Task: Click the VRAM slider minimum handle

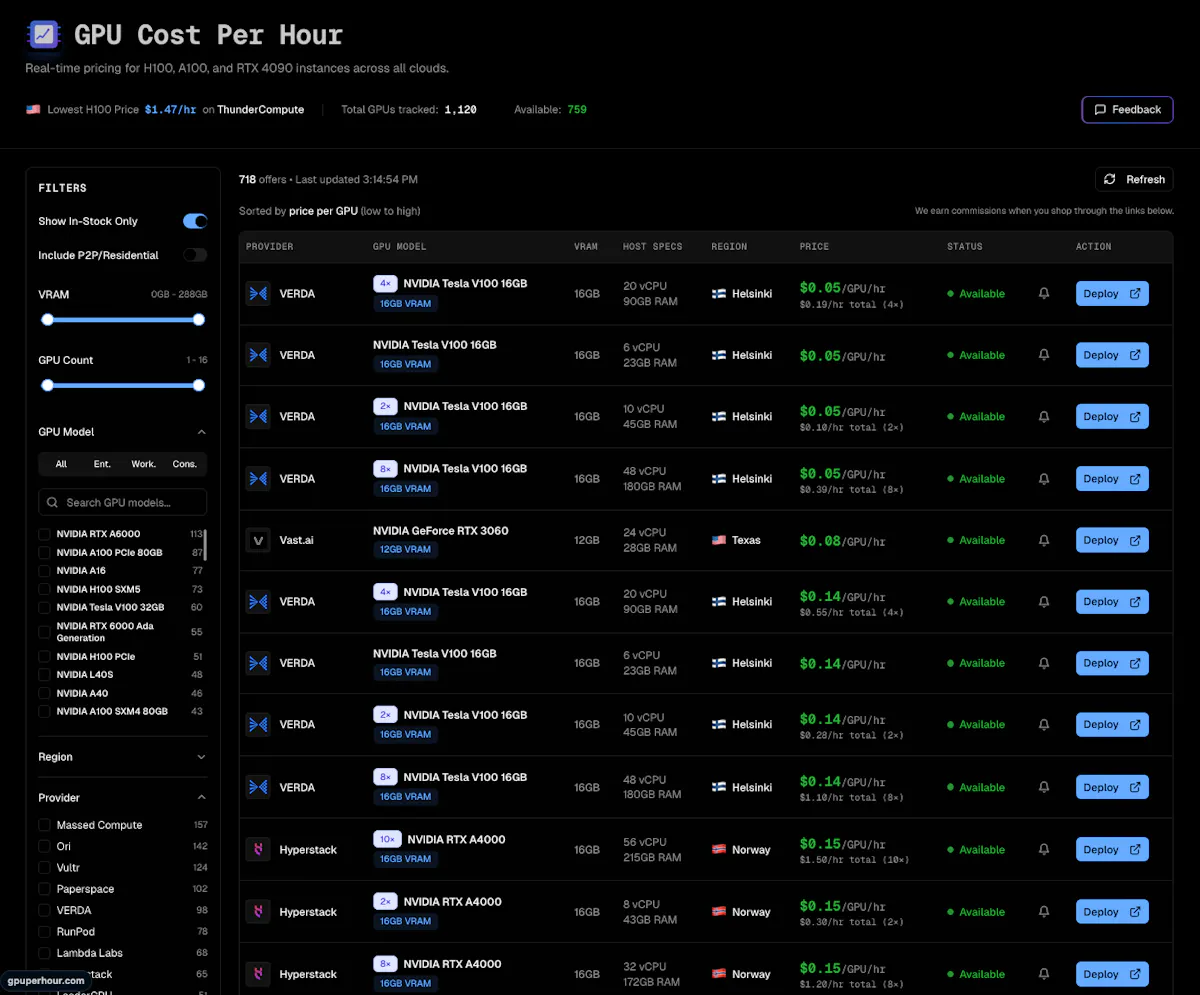Action: pyautogui.click(x=47, y=319)
